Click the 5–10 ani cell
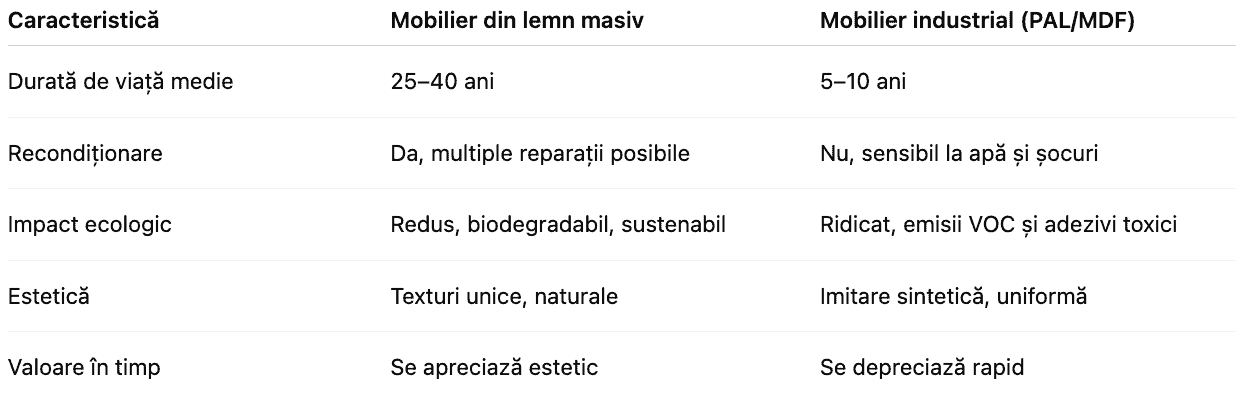The height and width of the screenshot is (414, 1250). (863, 82)
